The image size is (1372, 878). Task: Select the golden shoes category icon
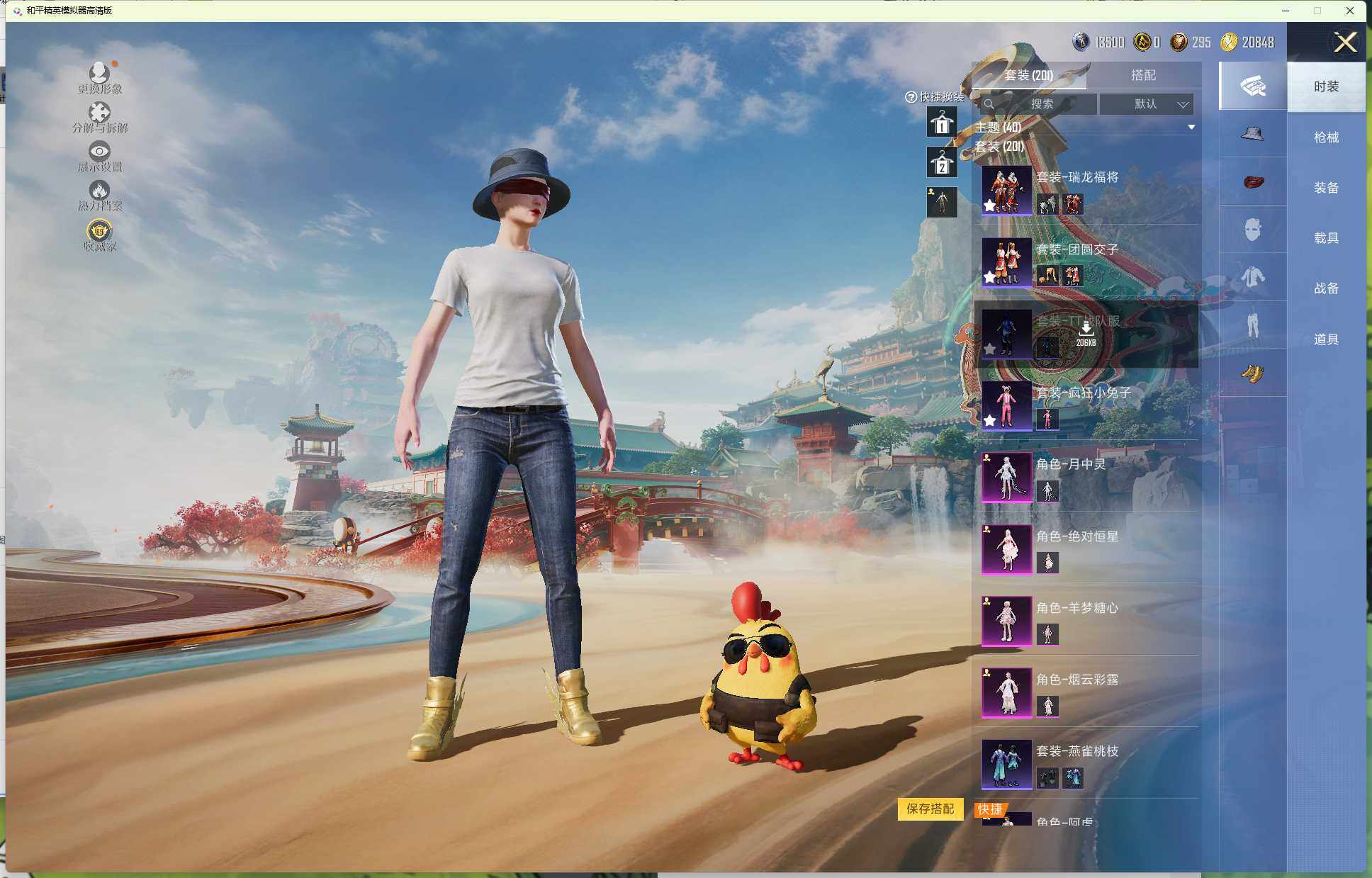pyautogui.click(x=1252, y=373)
